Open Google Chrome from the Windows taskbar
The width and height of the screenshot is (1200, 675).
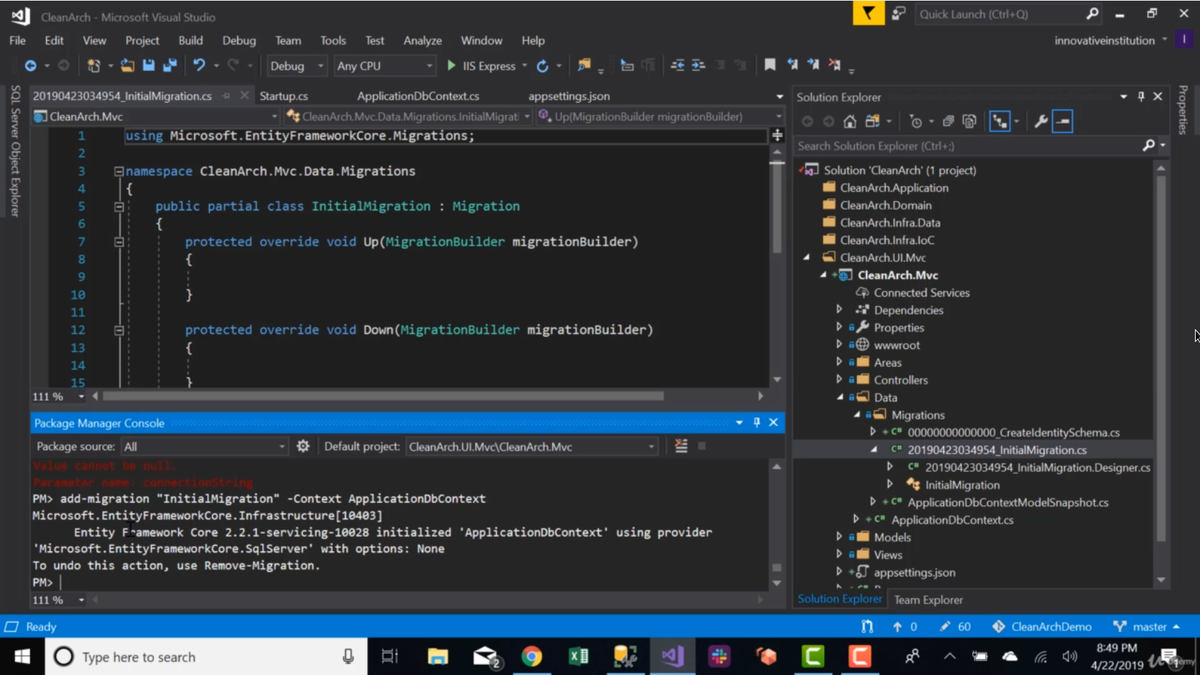(532, 657)
